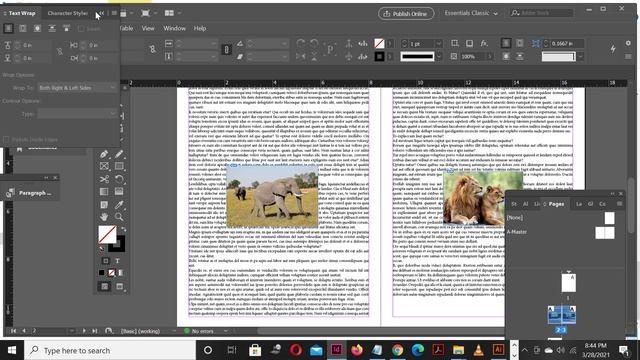Open the preflight No errors dropdown
640x360 pixels.
tap(226, 331)
